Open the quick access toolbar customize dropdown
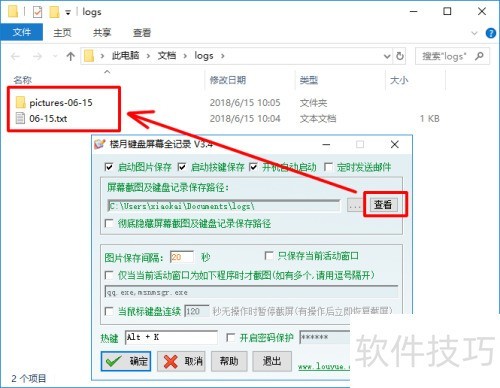 (68, 13)
